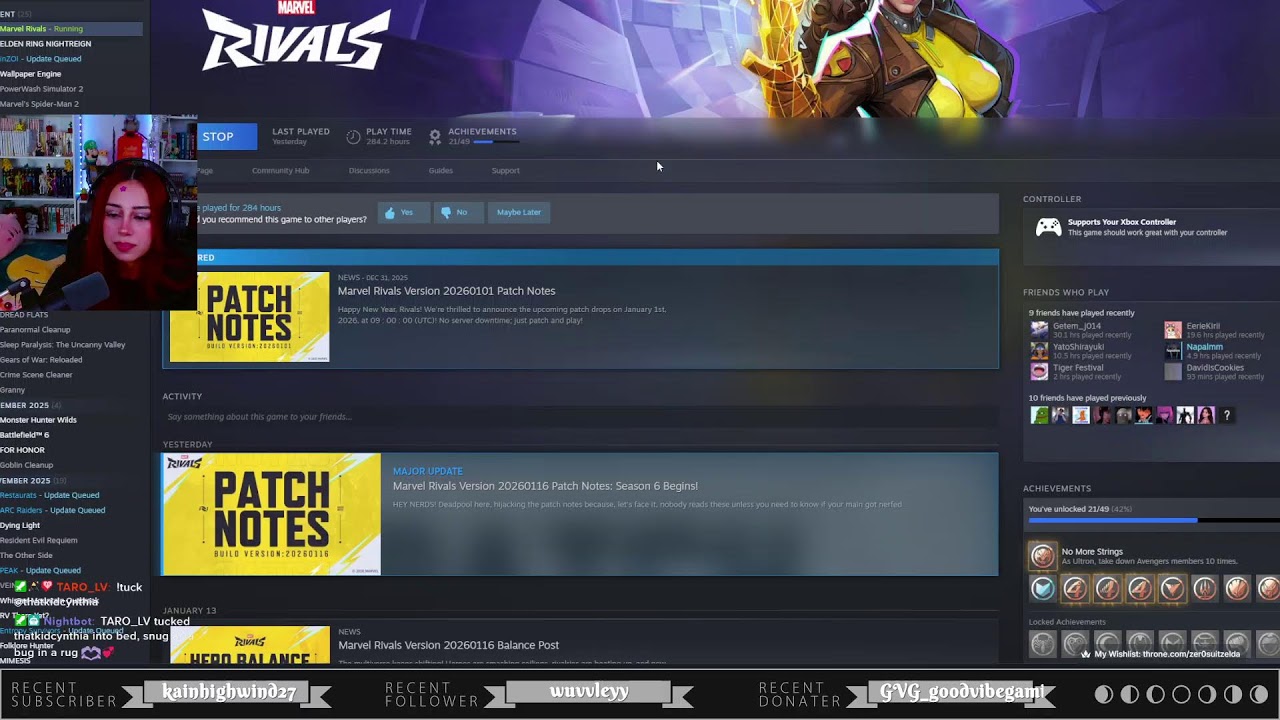Click the crown icon beside My Wishlist
This screenshot has height=720, width=1280.
[1086, 654]
